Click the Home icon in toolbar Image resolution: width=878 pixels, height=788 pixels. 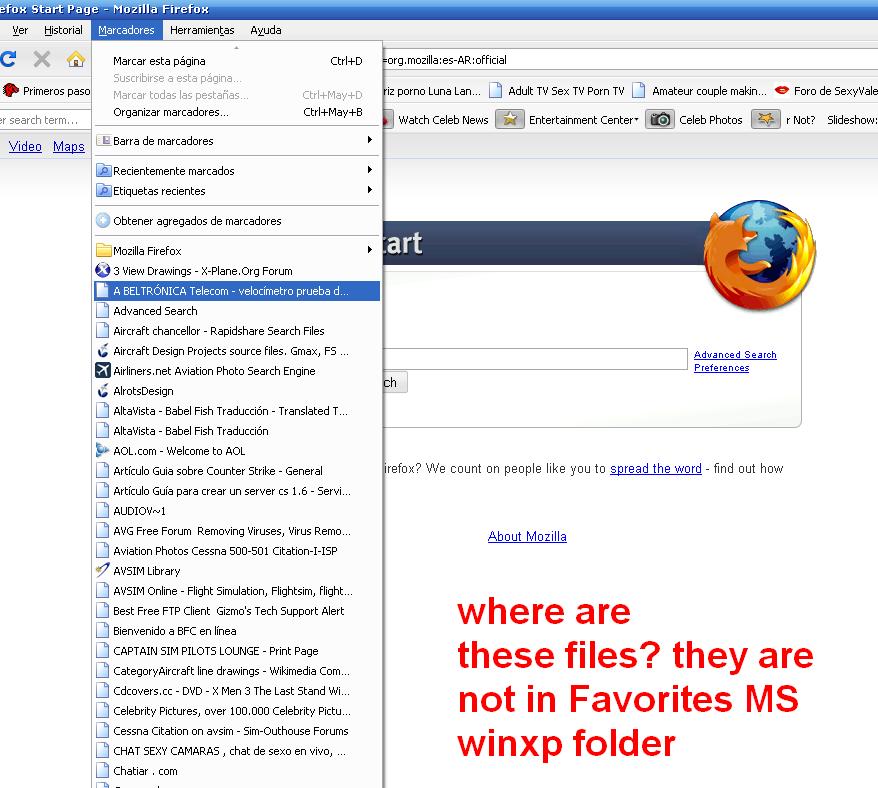click(75, 60)
